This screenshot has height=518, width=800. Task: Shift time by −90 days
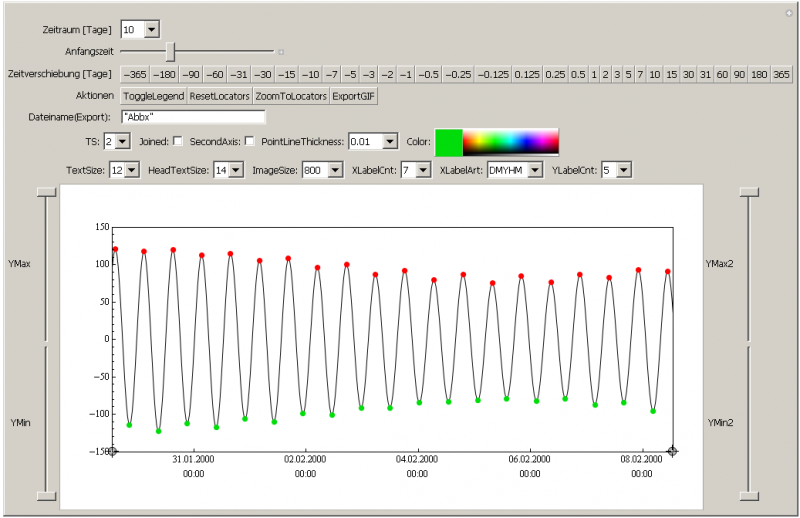[x=191, y=75]
